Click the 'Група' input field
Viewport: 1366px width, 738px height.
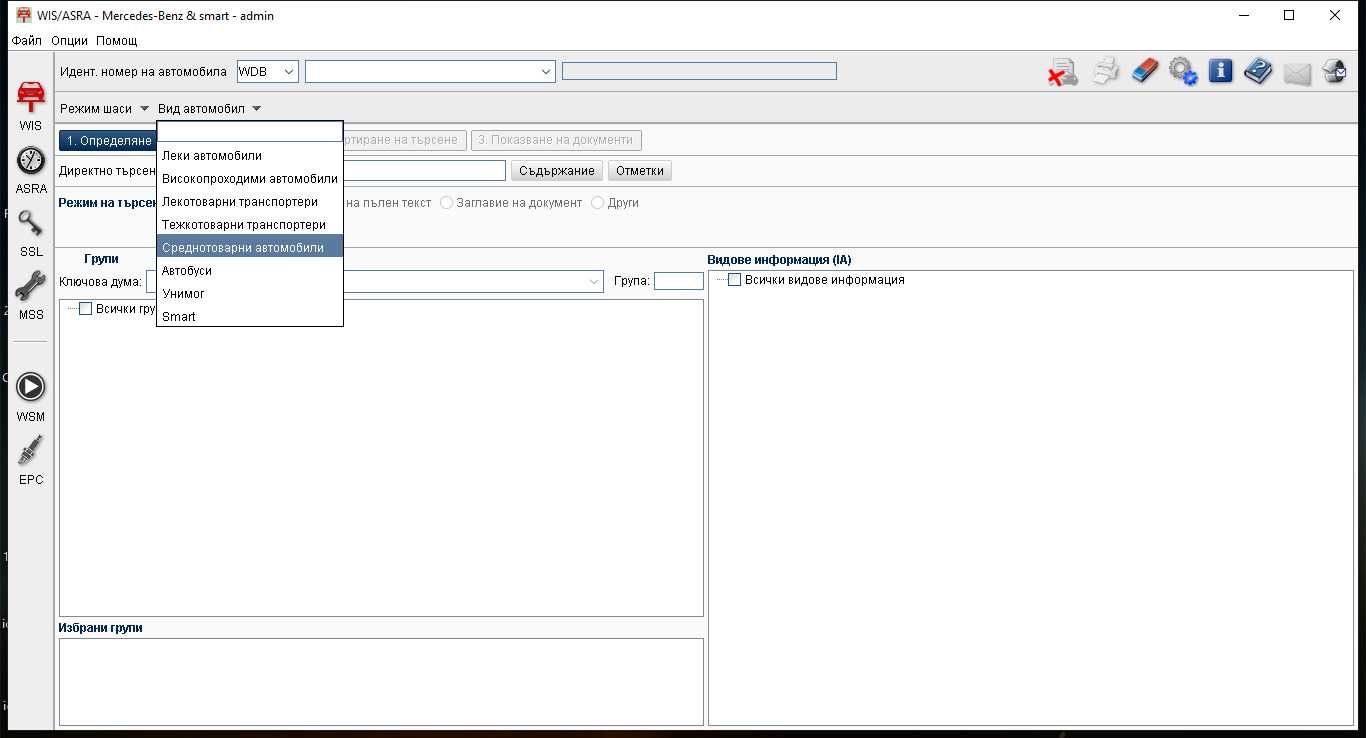point(679,281)
